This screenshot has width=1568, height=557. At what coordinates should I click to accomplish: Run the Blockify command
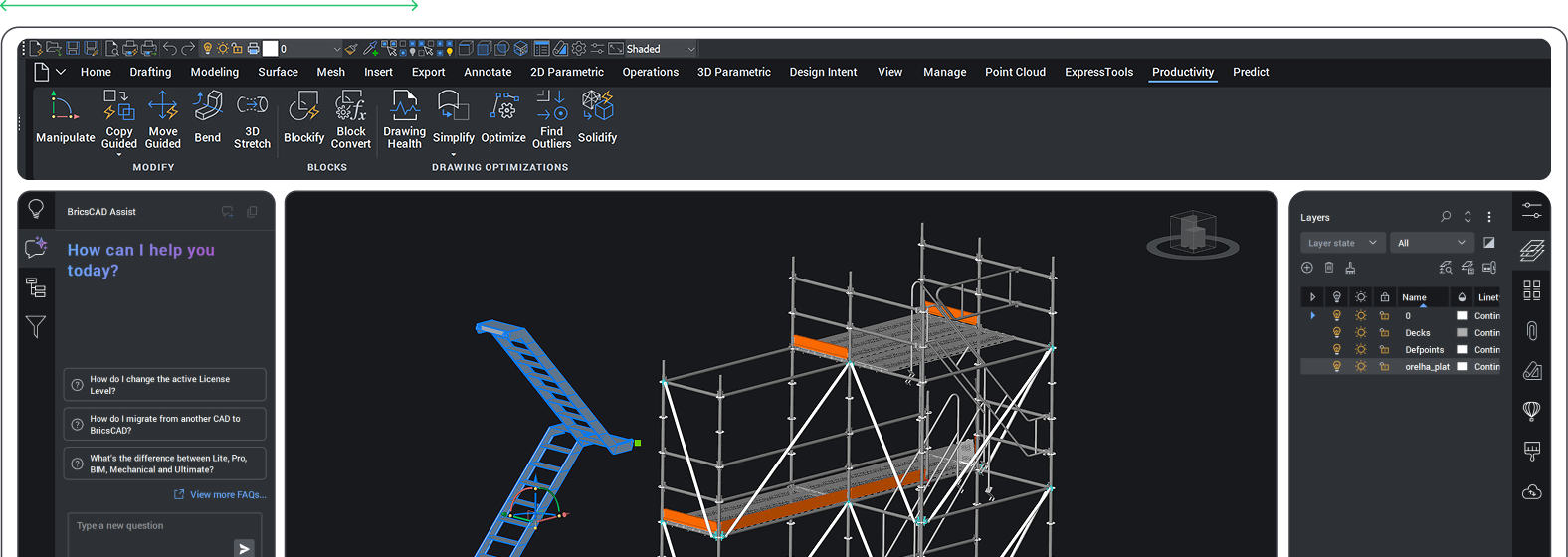(x=303, y=118)
